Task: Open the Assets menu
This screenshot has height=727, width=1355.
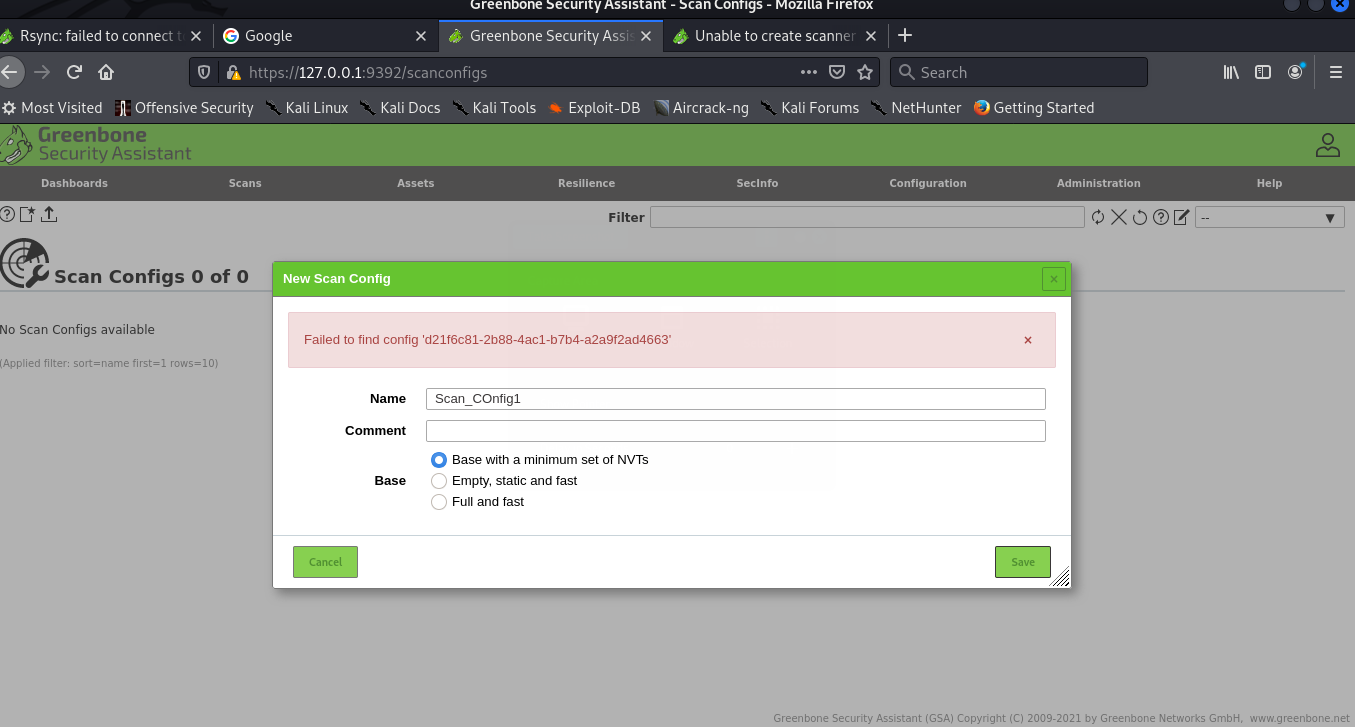Action: click(416, 183)
